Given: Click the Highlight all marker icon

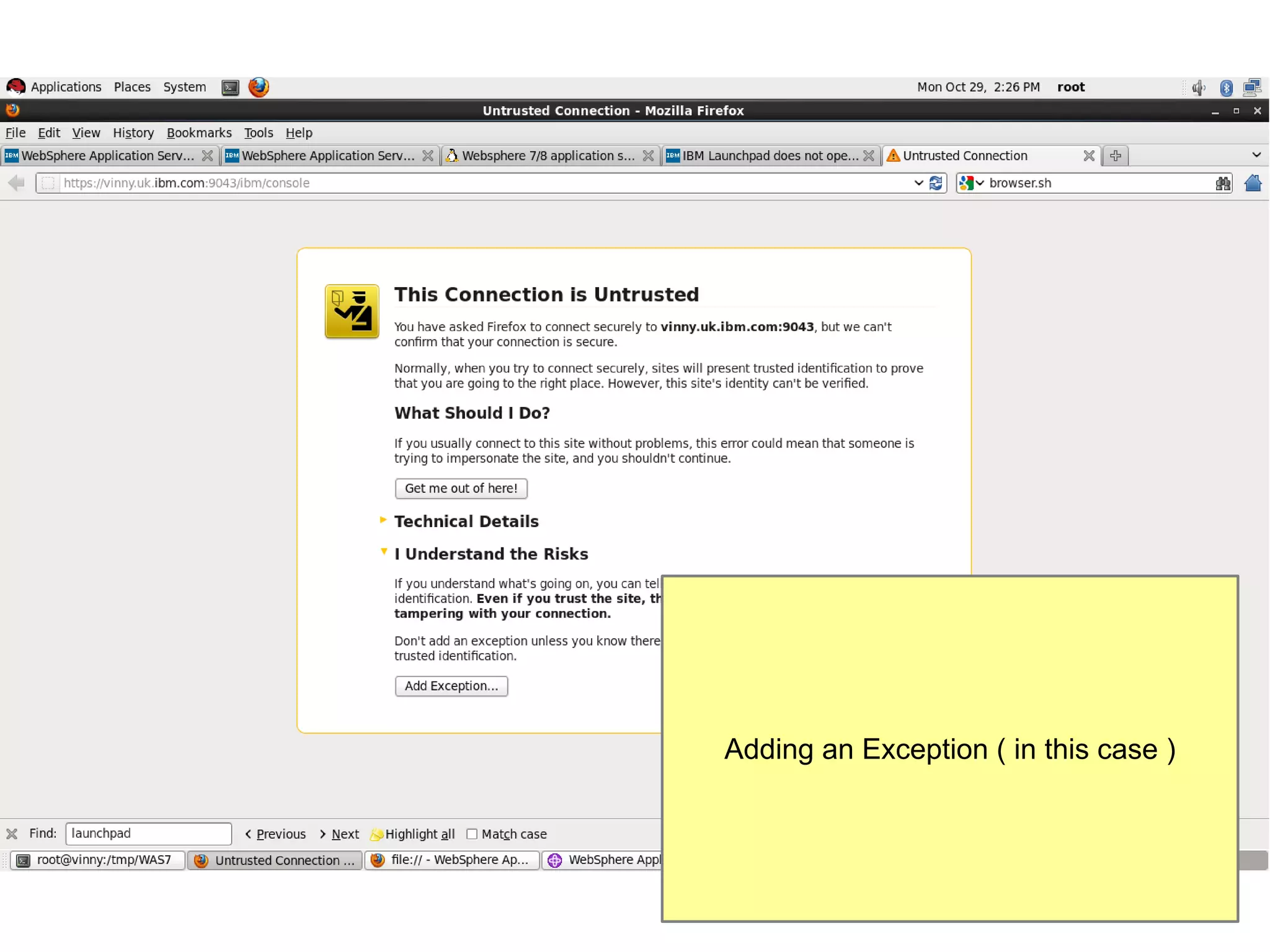Looking at the screenshot, I should pyautogui.click(x=376, y=834).
